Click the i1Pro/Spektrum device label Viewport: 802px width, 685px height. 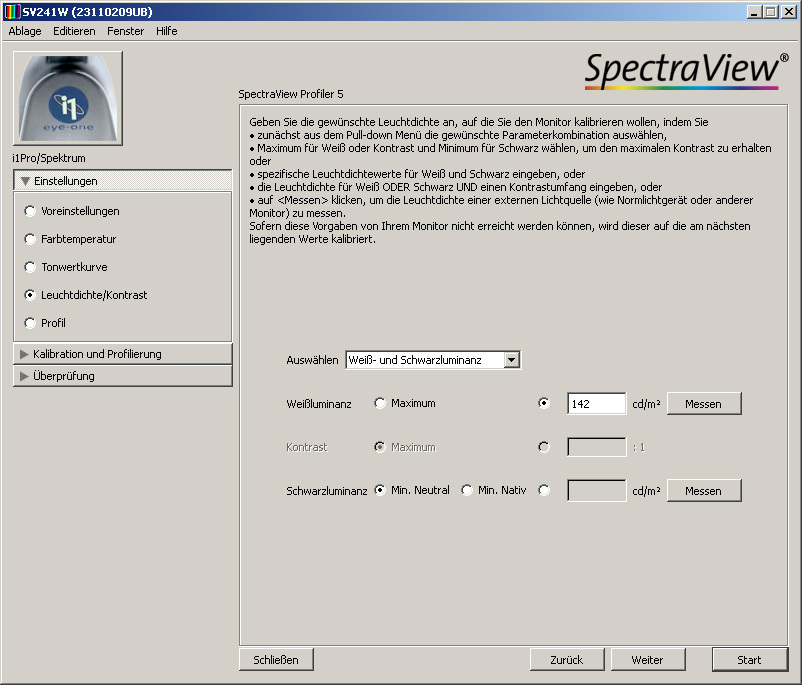point(49,158)
